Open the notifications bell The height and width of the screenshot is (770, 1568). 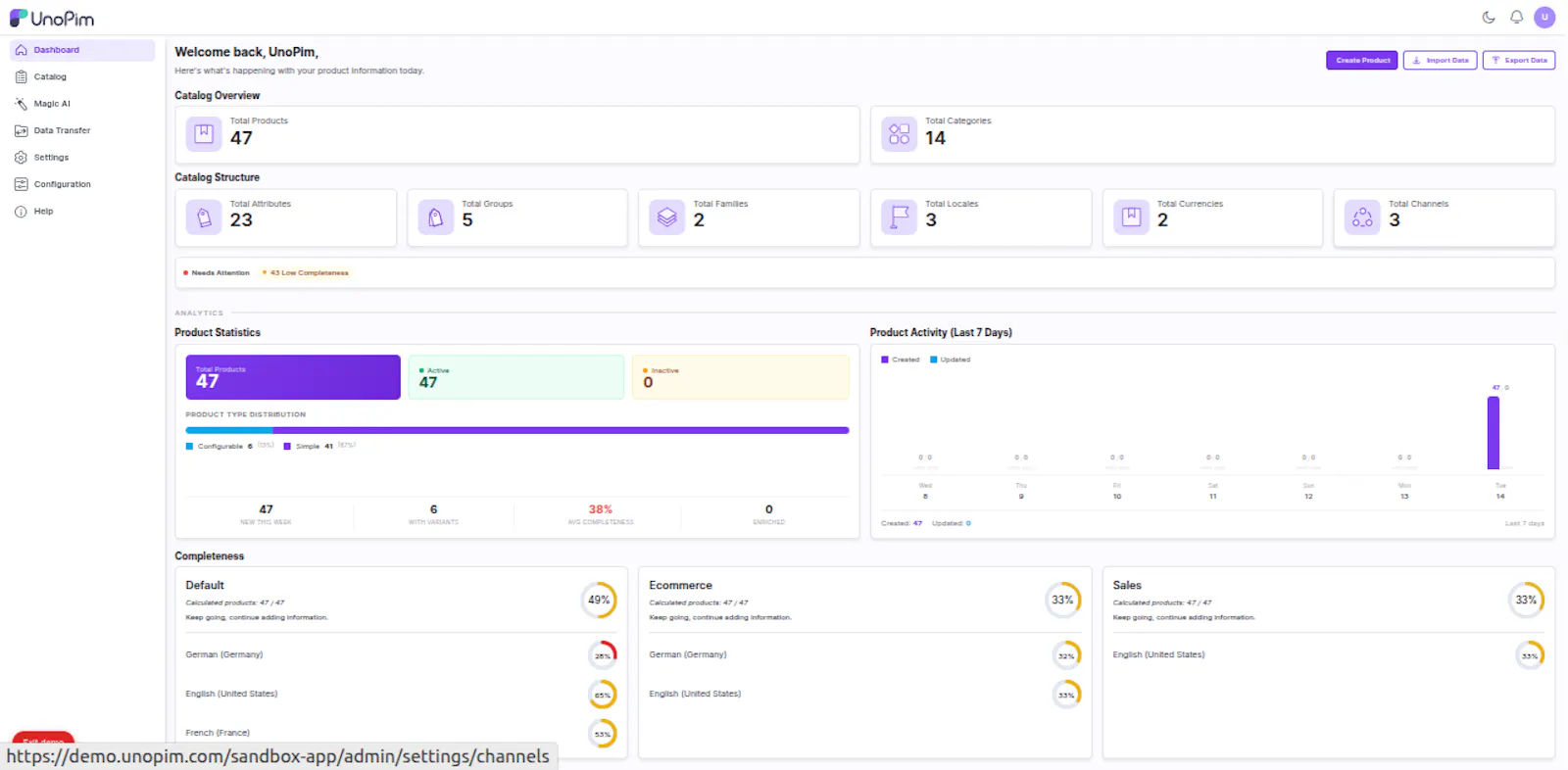(x=1516, y=17)
